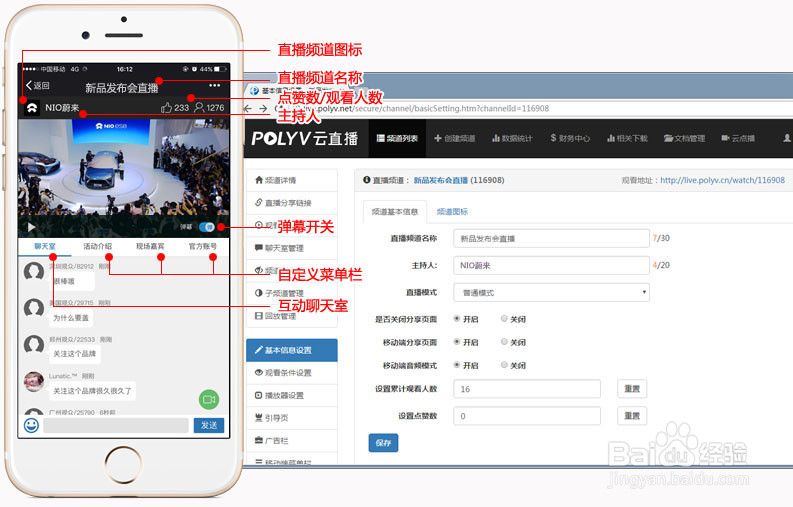Click the 直播频道名称 input field
This screenshot has height=507, width=793.
click(x=551, y=238)
